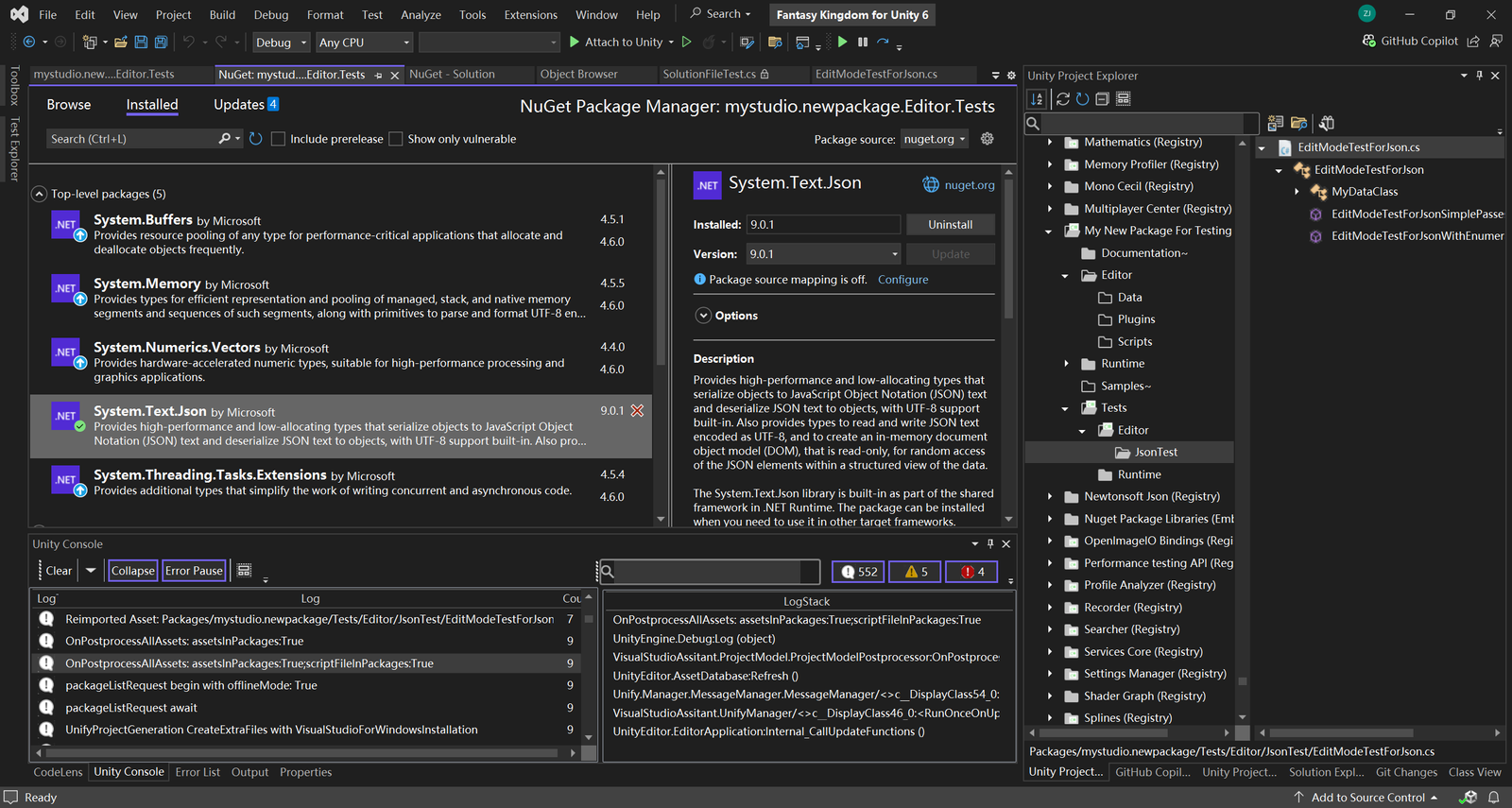Viewport: 1512px width, 808px height.
Task: Switch to the Updates tab
Action: [239, 105]
